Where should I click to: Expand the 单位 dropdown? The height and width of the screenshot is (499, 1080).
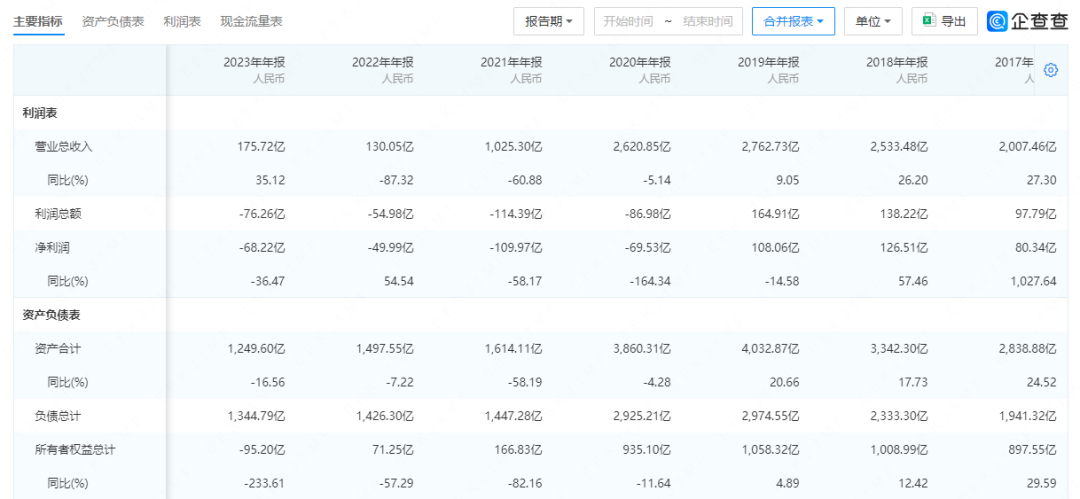873,21
